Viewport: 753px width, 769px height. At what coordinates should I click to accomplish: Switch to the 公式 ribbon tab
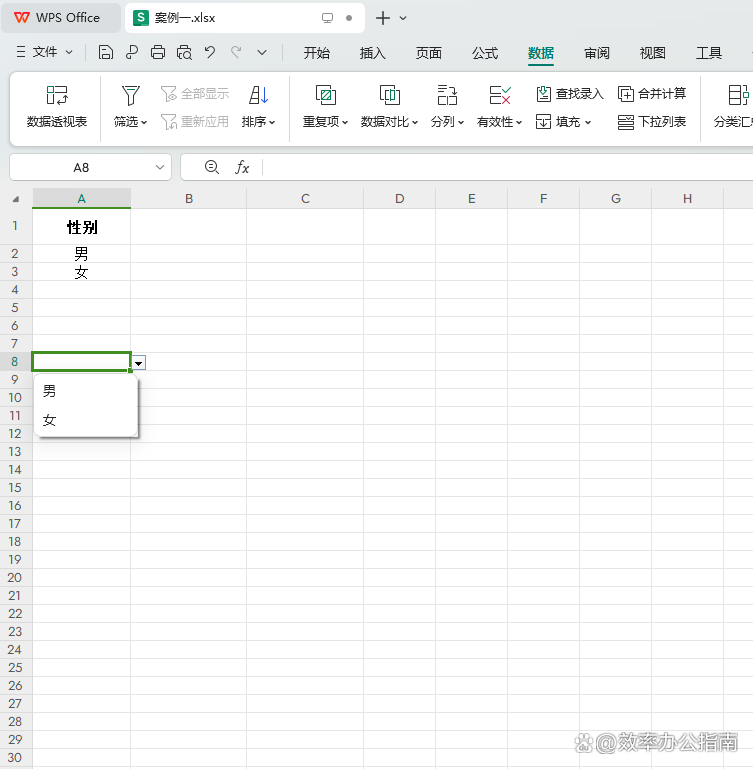[485, 53]
